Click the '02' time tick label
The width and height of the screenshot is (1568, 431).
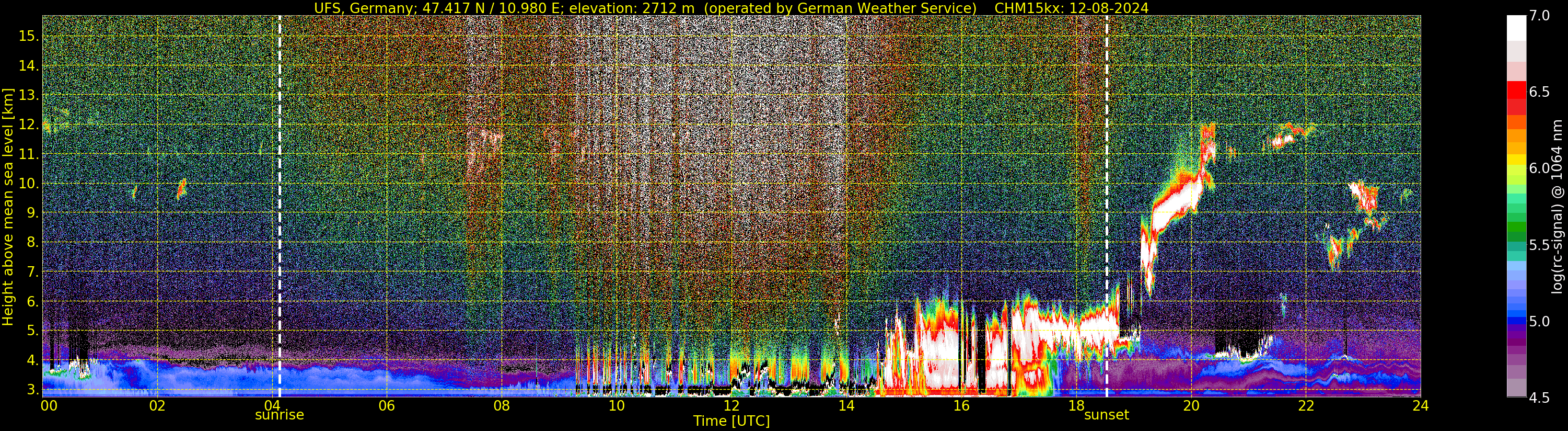click(x=157, y=405)
